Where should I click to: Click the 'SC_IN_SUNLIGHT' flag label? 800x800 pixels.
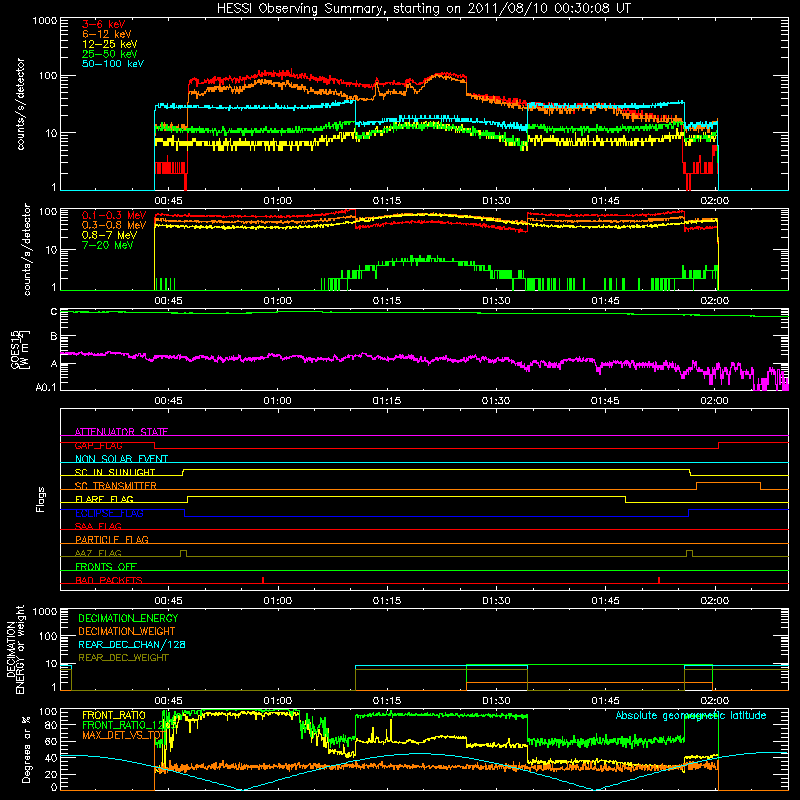point(115,472)
